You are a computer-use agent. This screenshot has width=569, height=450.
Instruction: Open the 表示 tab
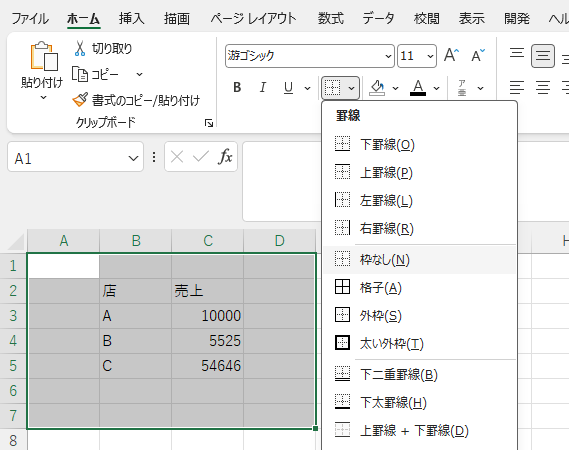(x=472, y=18)
